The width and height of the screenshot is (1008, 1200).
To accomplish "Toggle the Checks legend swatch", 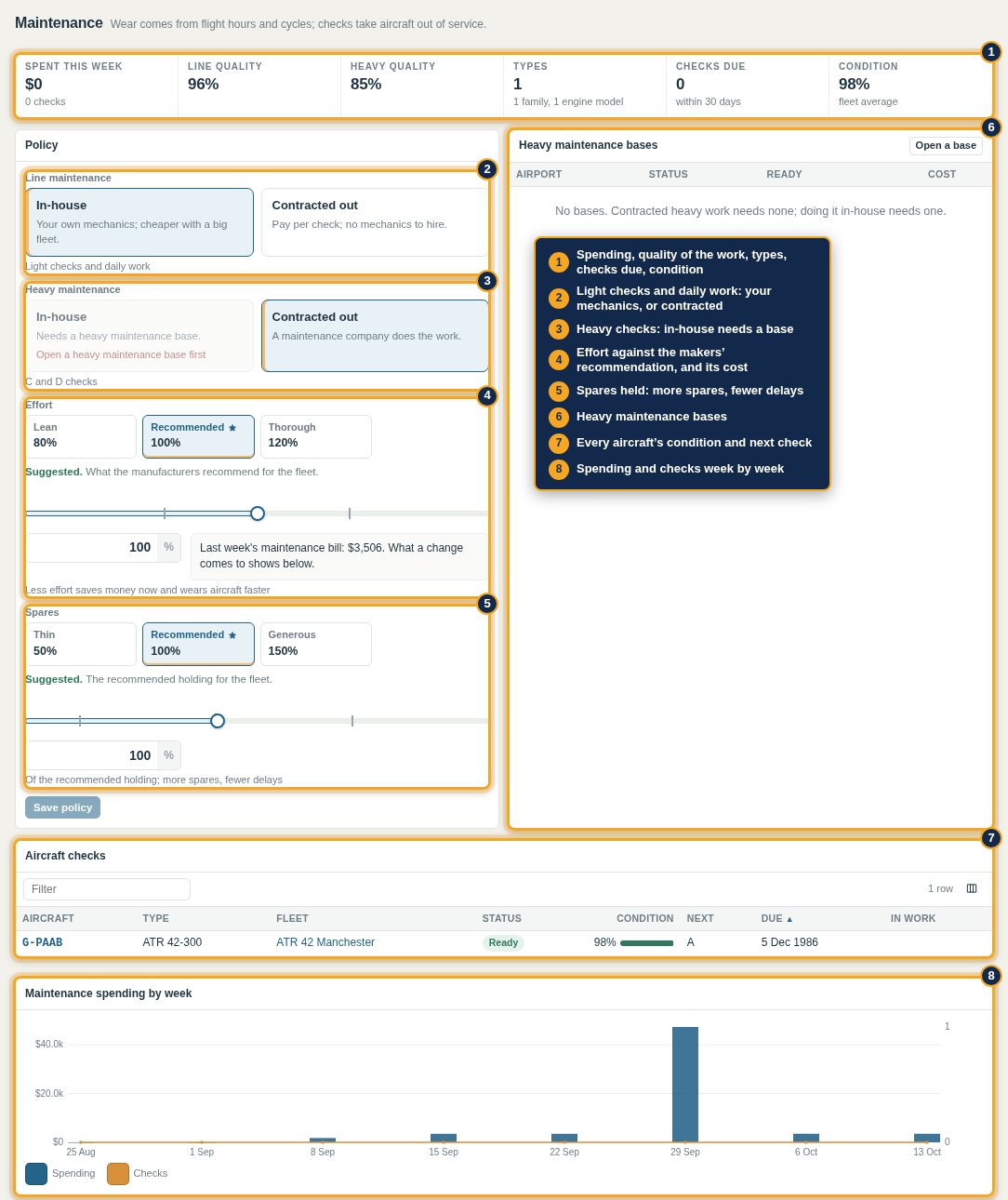I will point(118,1174).
